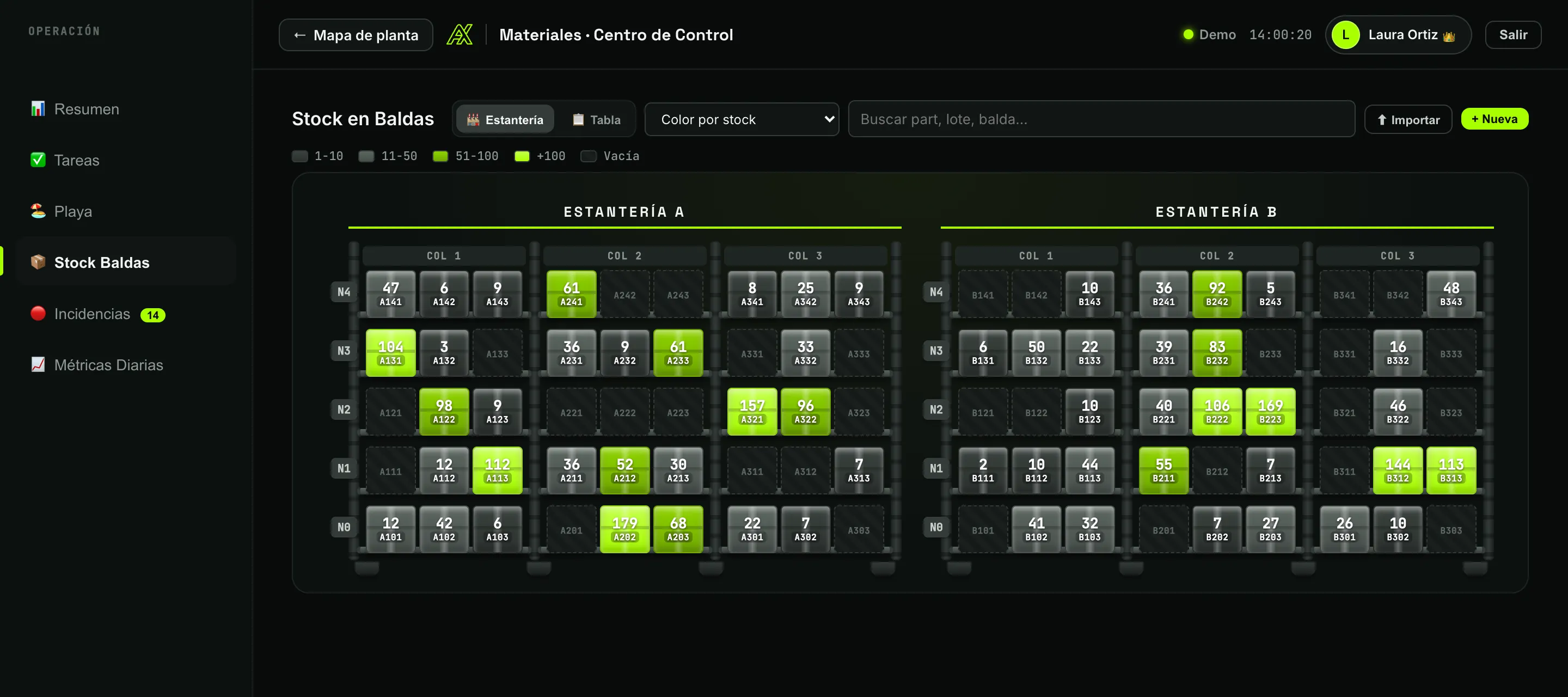Select shelf bin B211 with 55 units
This screenshot has height=697, width=1568.
pyautogui.click(x=1164, y=470)
